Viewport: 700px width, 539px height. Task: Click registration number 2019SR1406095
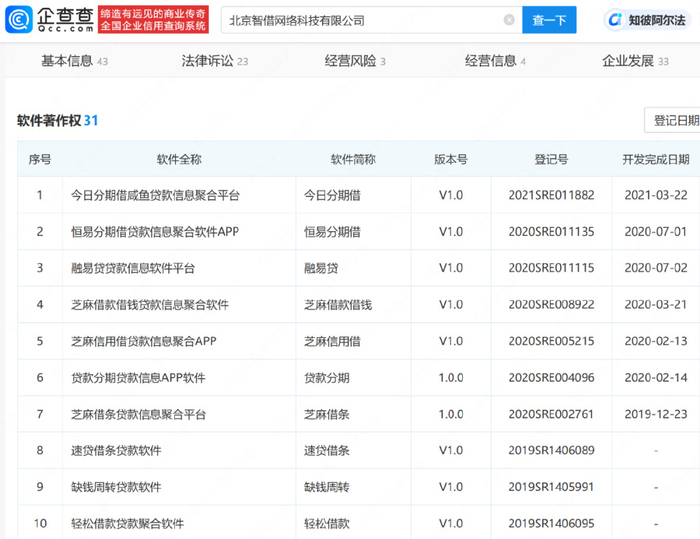[x=551, y=523]
